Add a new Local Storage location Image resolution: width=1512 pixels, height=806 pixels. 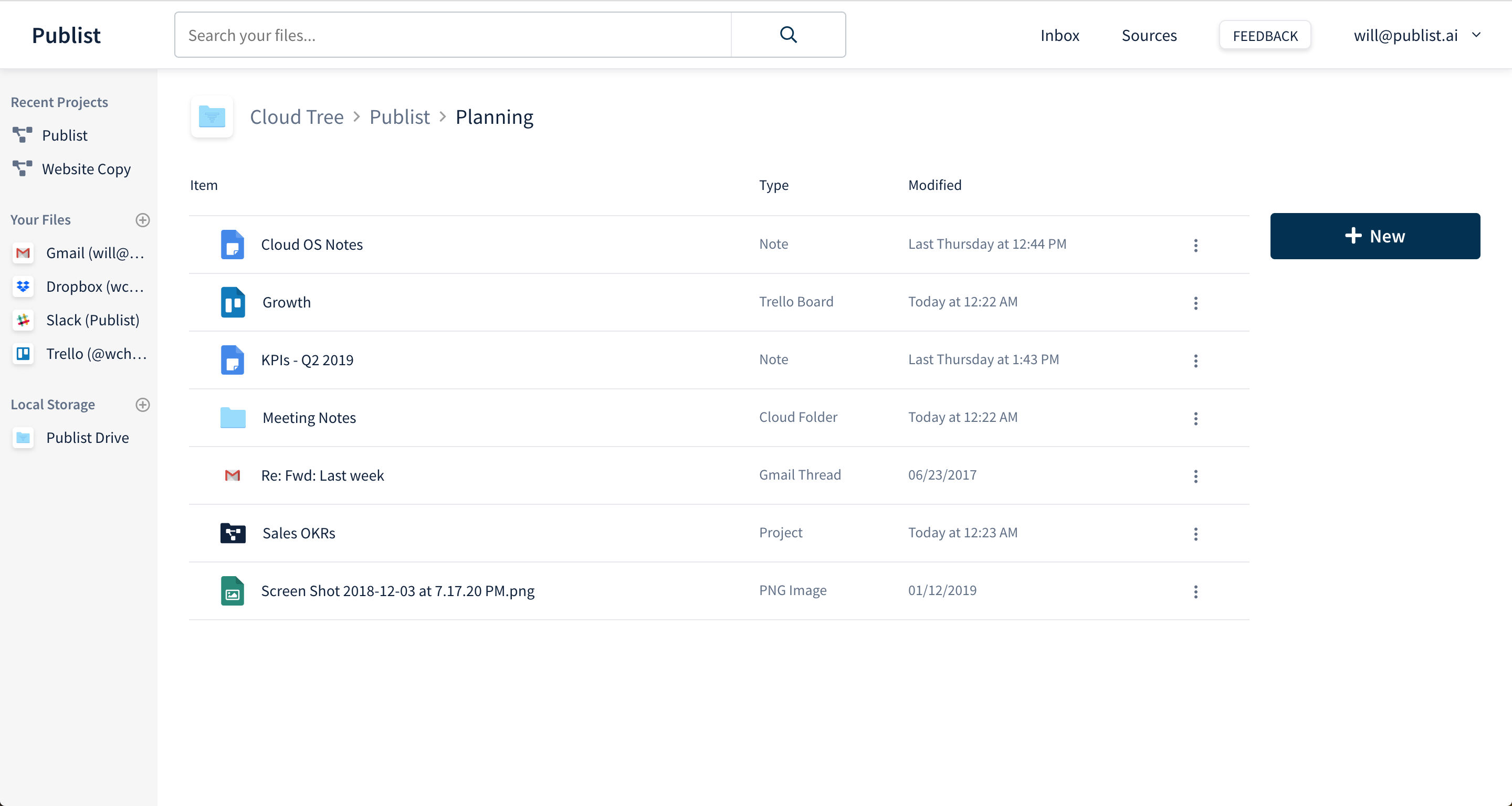[x=143, y=405]
